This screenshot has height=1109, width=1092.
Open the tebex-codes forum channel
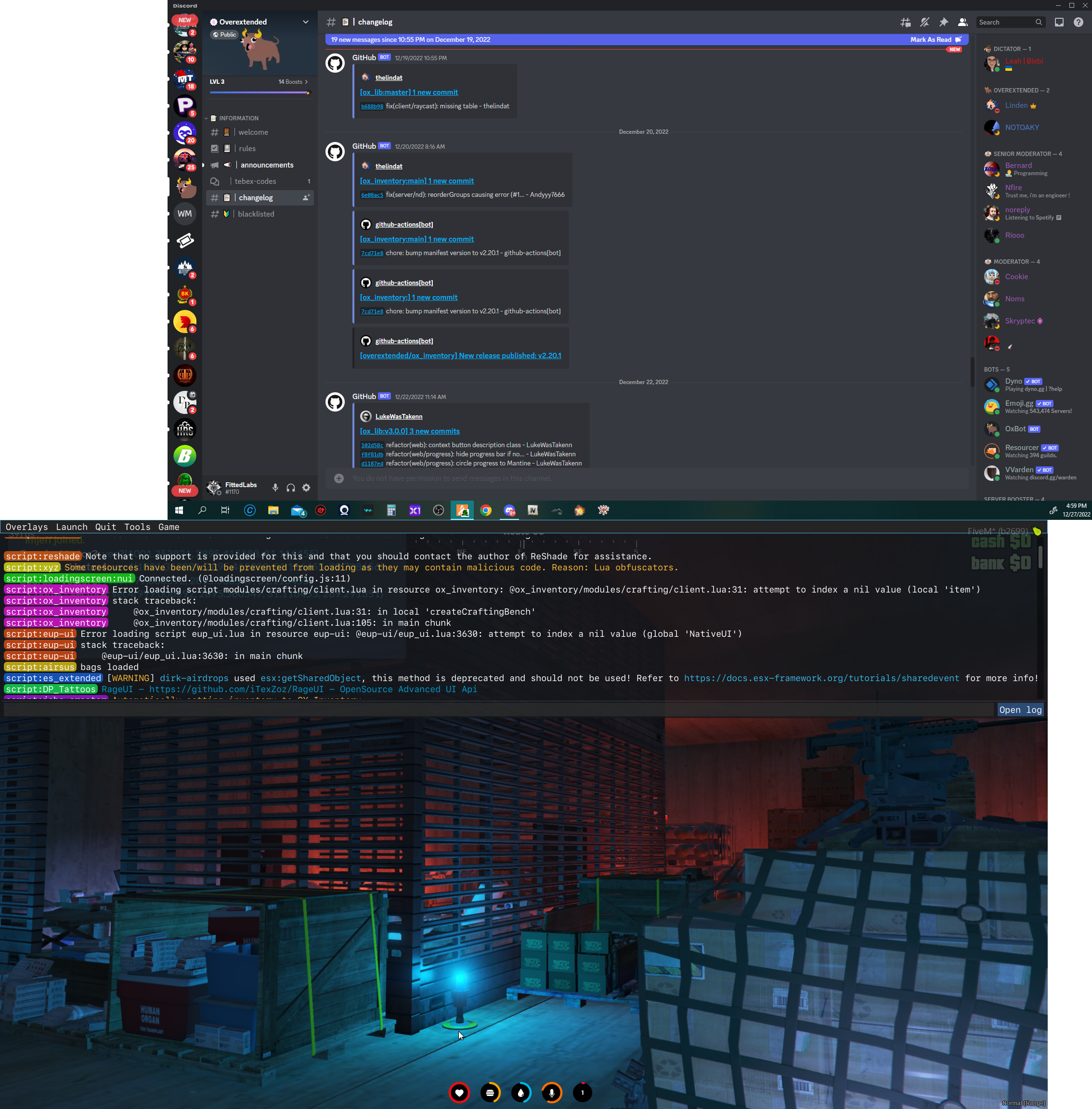(260, 181)
